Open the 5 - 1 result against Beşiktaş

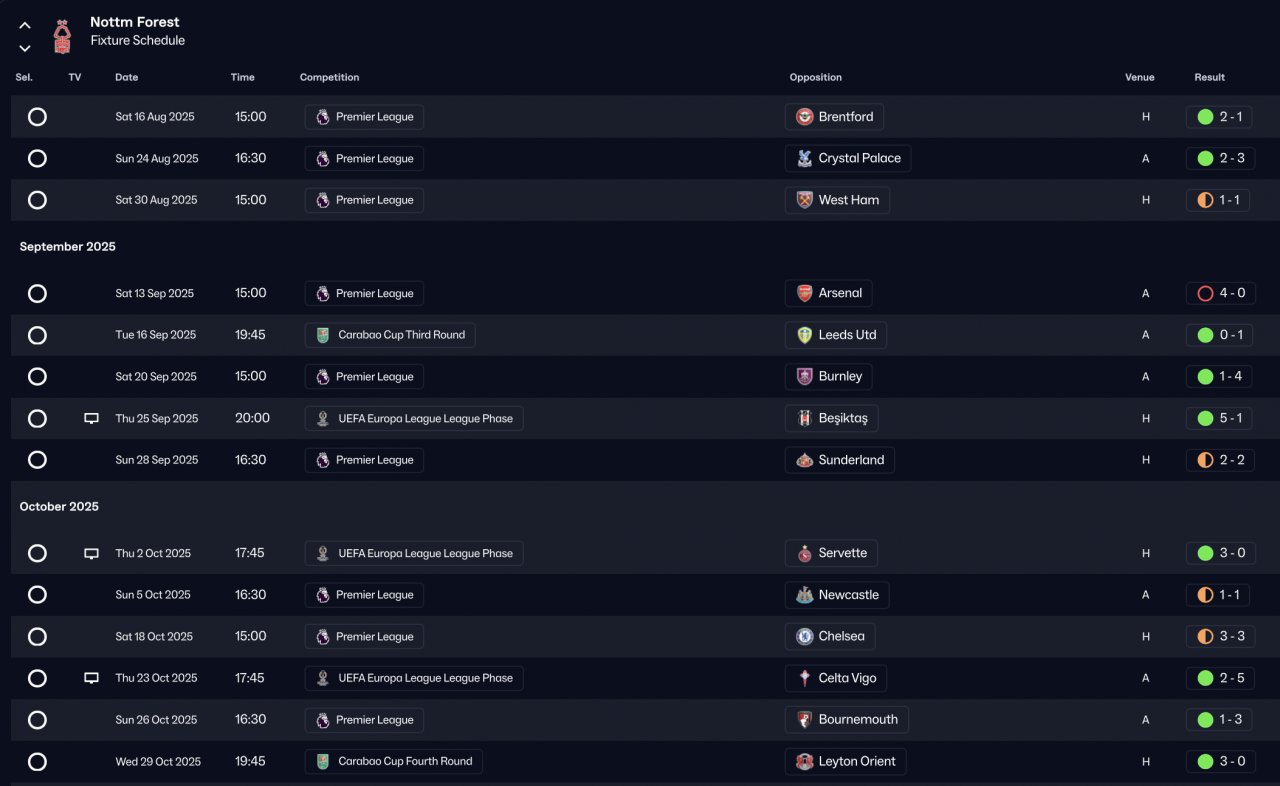(1231, 419)
